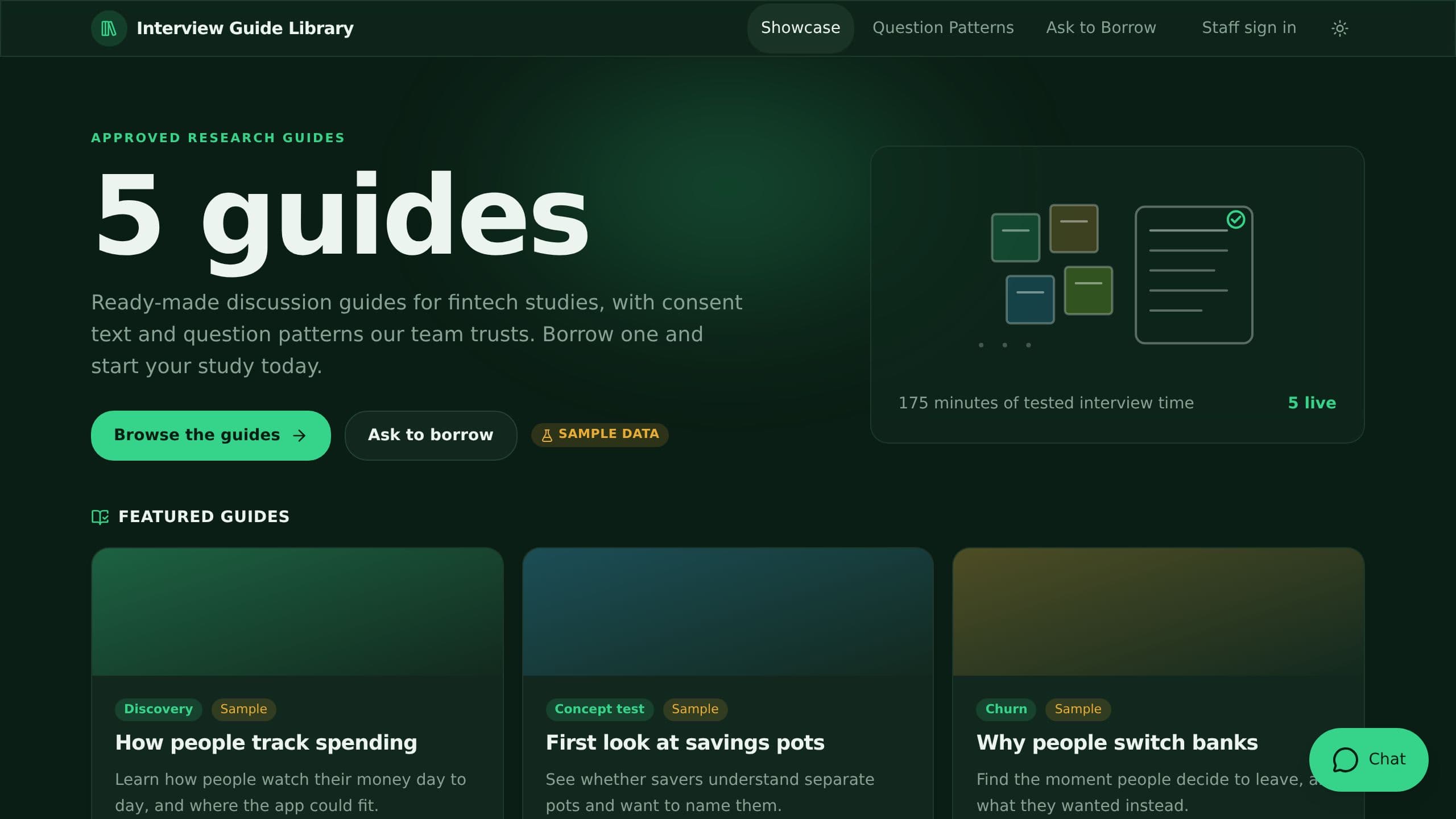Viewport: 1456px width, 819px height.
Task: Click the 5 live status text
Action: (x=1312, y=403)
